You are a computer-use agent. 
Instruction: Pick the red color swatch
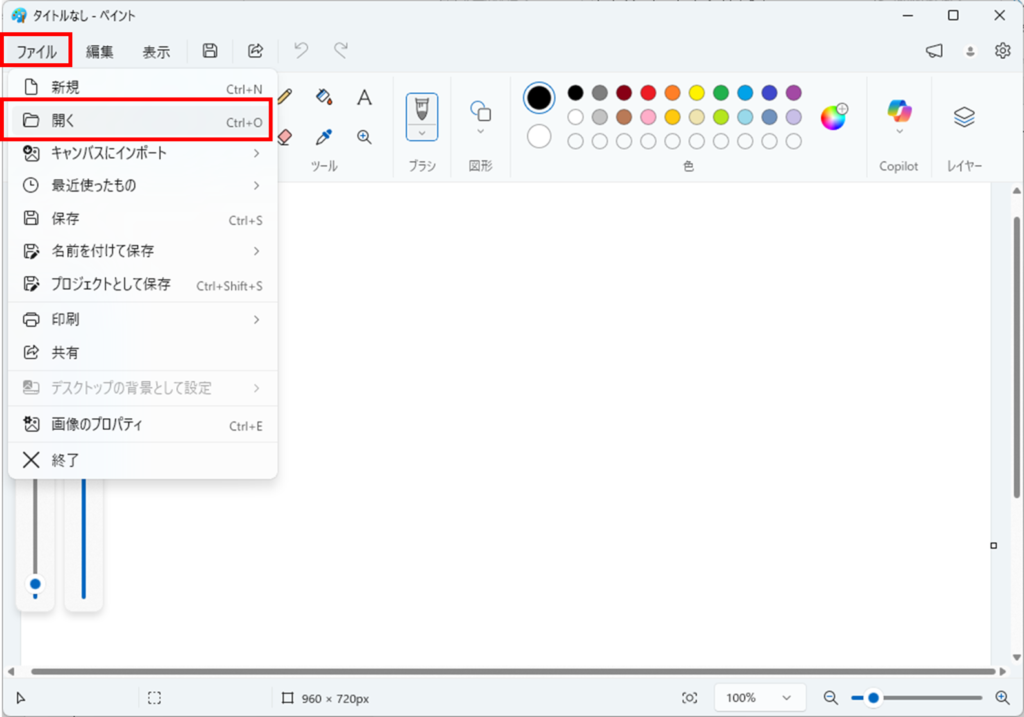tap(648, 93)
